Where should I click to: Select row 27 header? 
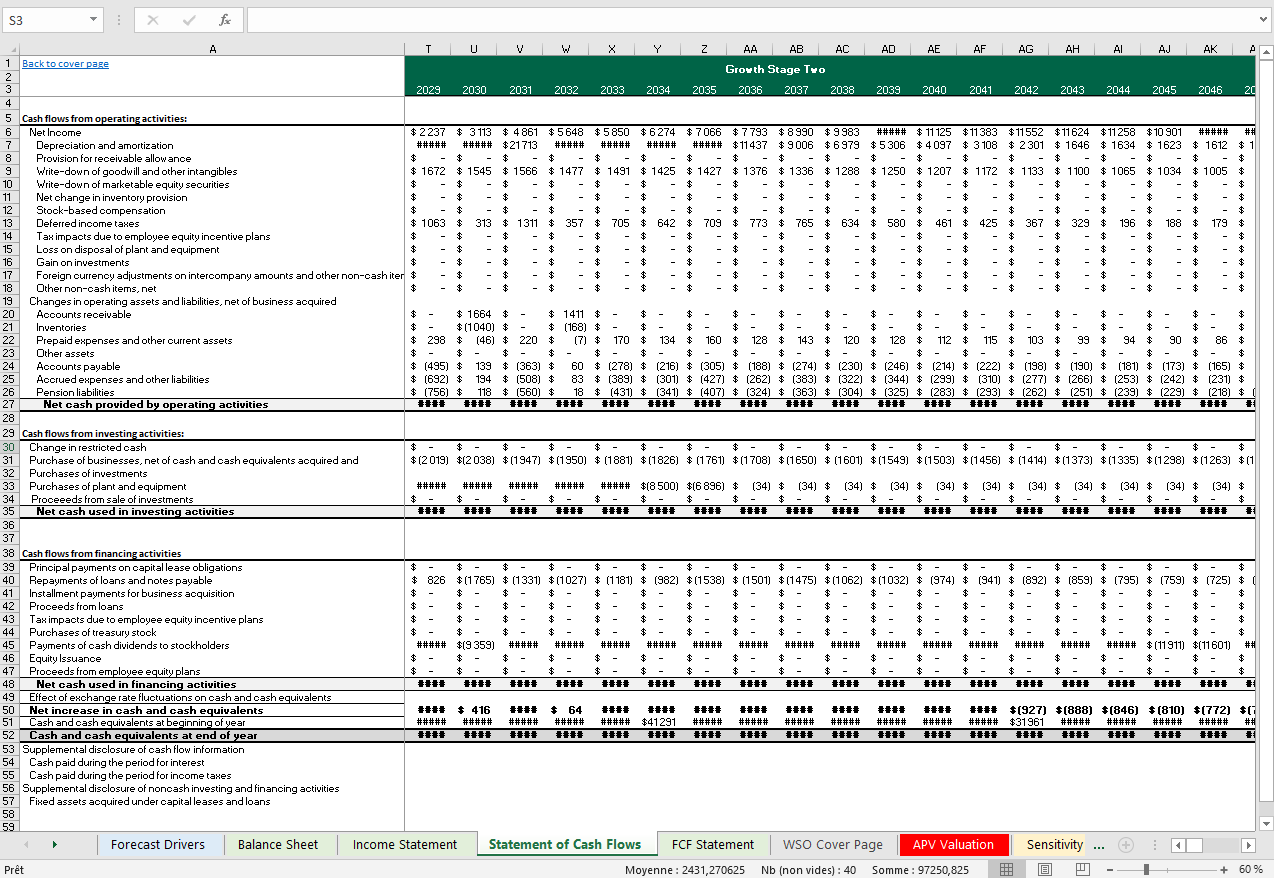[9, 405]
